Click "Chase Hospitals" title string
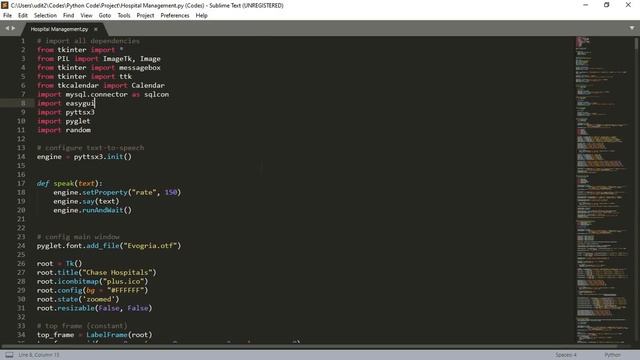Image resolution: width=640 pixels, height=360 pixels. pos(119,273)
